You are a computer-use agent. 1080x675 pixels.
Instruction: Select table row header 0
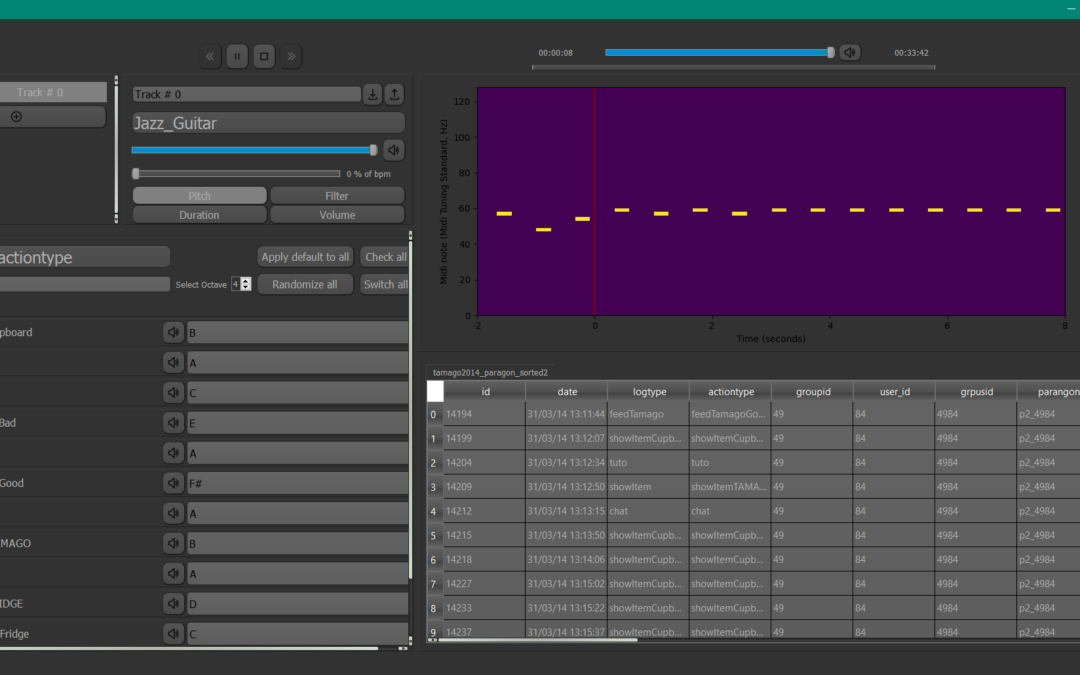click(434, 414)
